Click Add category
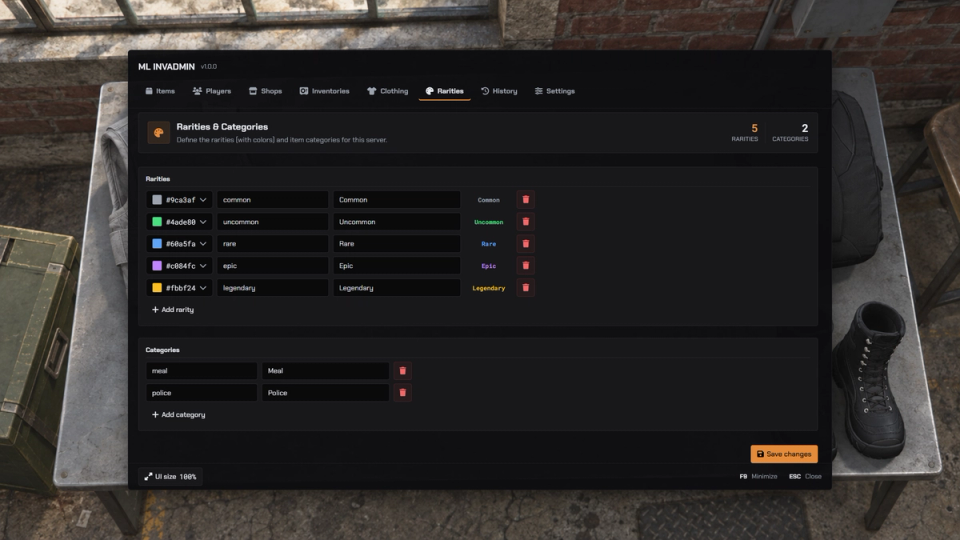 pyautogui.click(x=178, y=414)
